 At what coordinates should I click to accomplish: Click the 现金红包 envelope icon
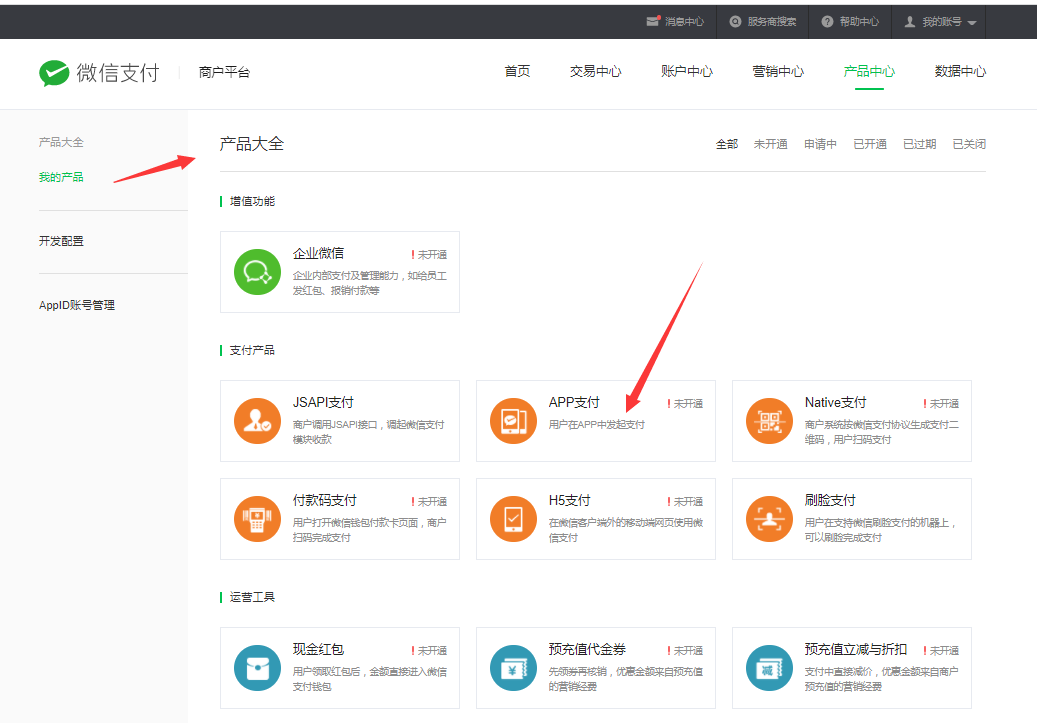[258, 668]
